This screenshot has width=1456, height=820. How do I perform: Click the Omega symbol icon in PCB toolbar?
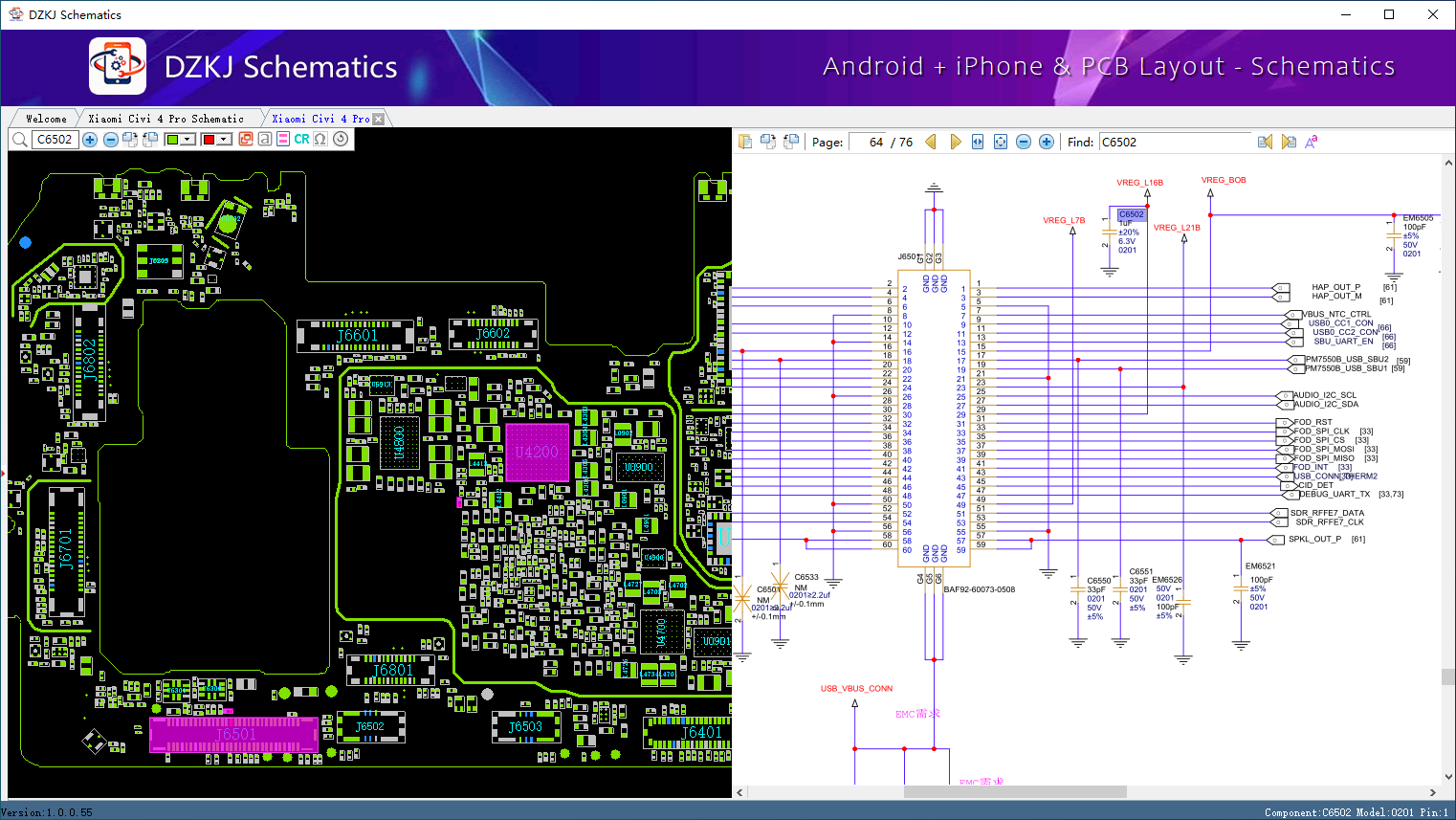(320, 140)
